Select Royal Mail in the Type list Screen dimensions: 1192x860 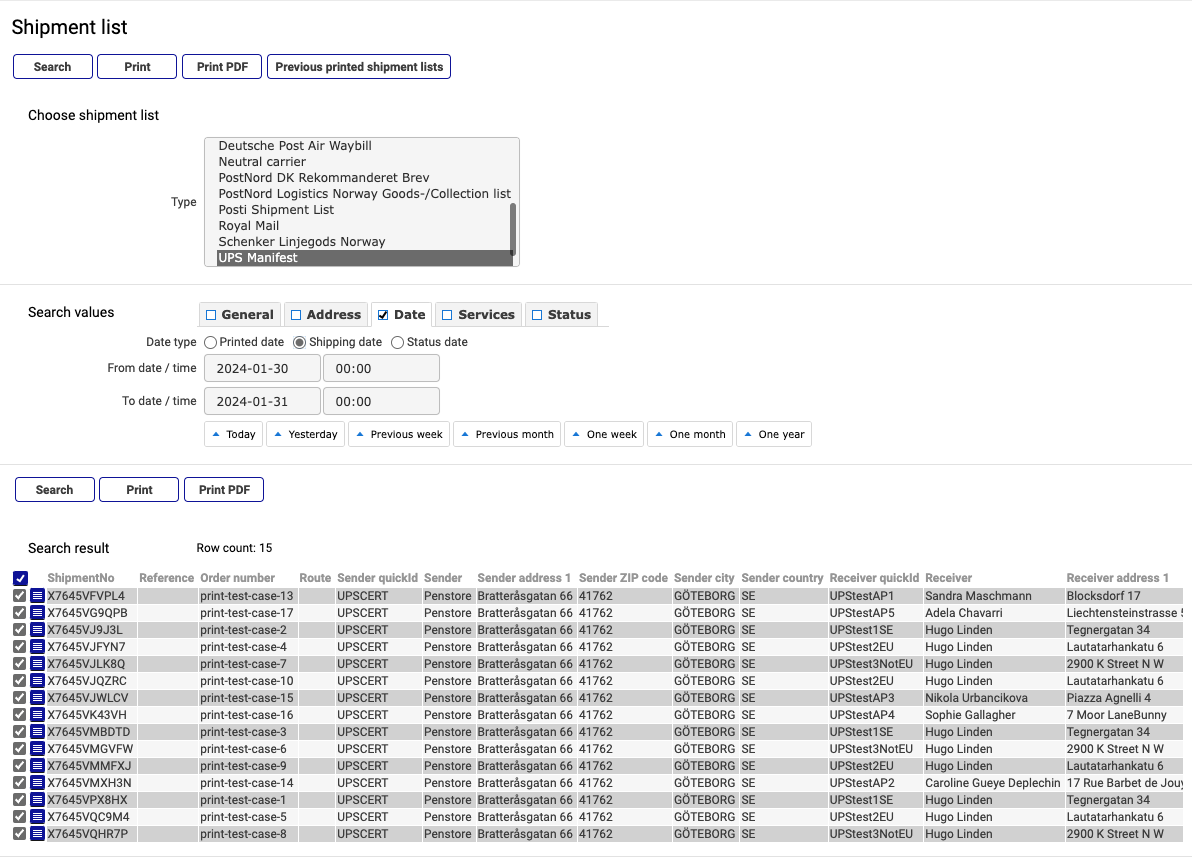click(249, 226)
